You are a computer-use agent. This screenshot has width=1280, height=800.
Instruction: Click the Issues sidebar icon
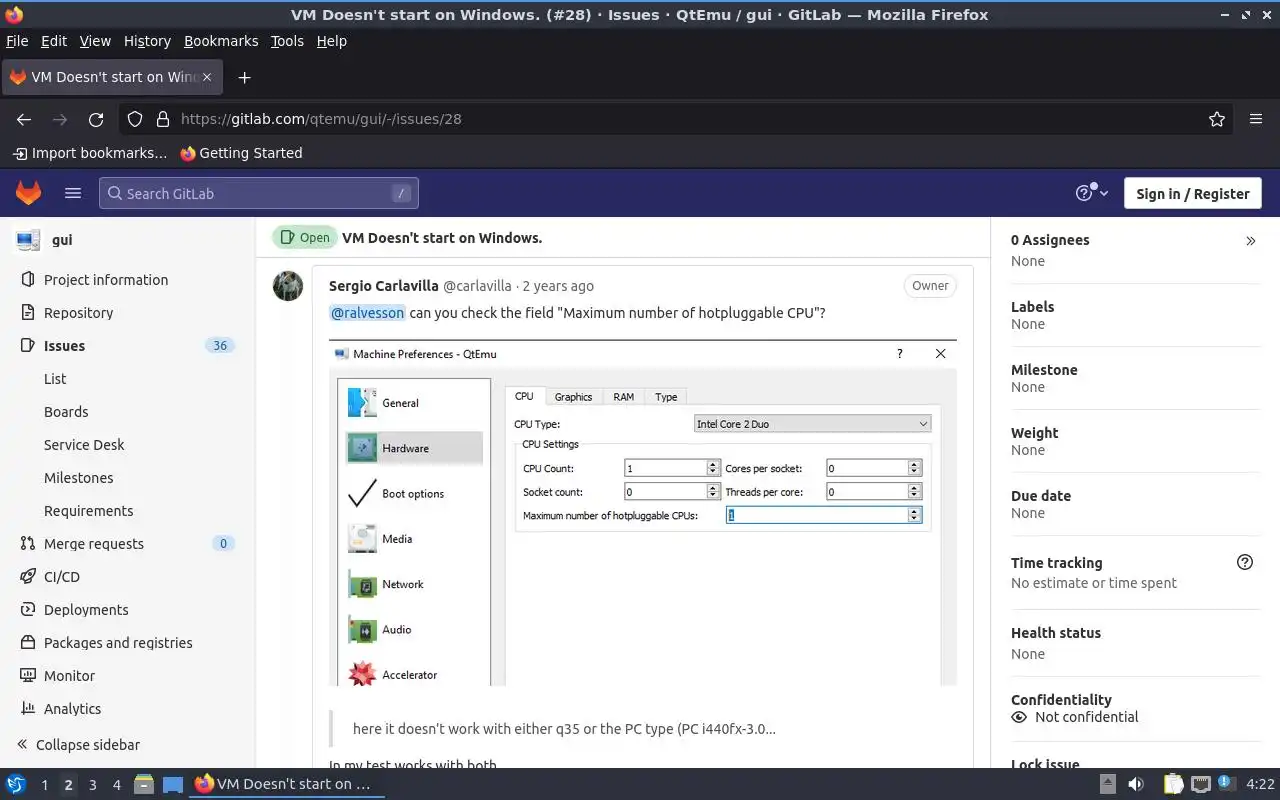(x=28, y=346)
